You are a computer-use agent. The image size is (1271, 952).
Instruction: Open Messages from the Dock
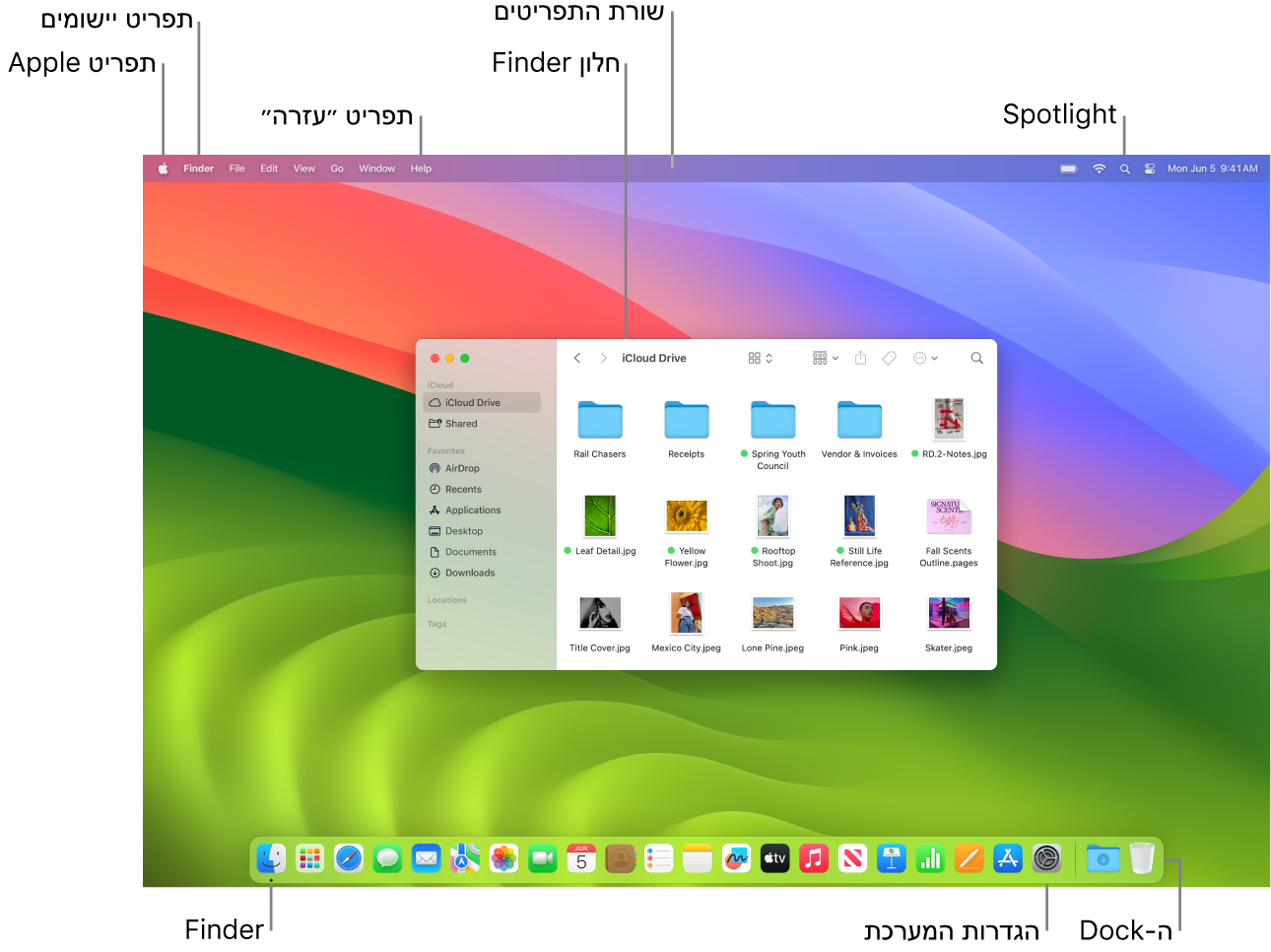point(387,858)
